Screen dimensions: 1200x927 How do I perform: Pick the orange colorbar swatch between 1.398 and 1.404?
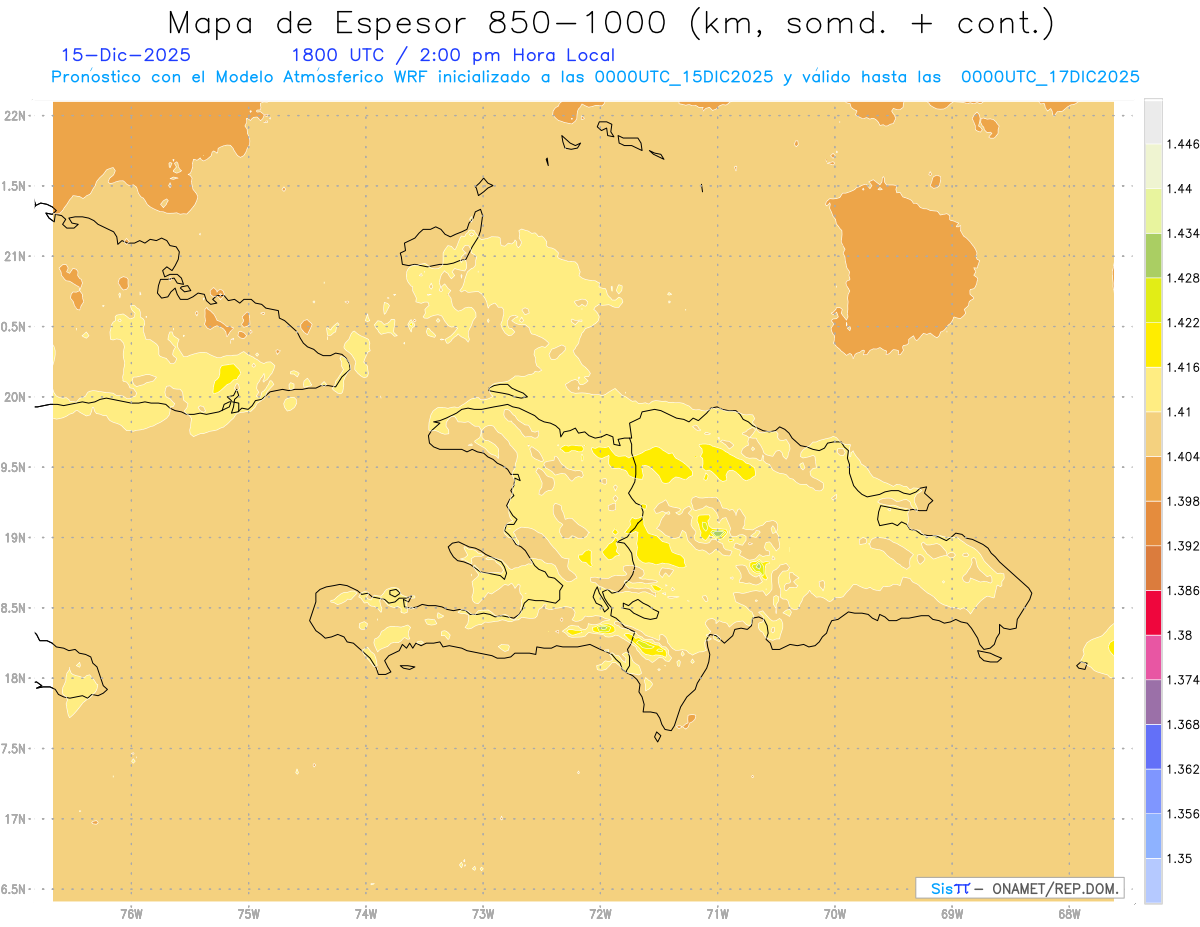[1153, 478]
